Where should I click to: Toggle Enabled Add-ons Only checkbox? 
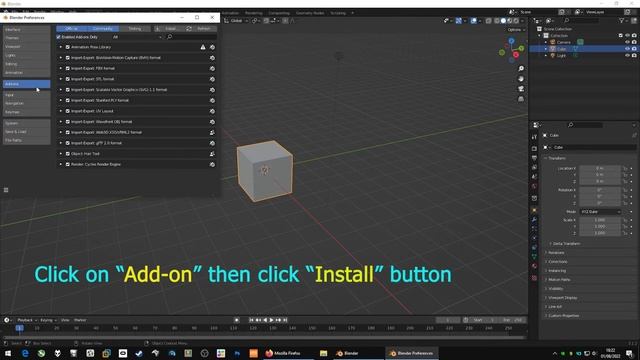pyautogui.click(x=58, y=37)
